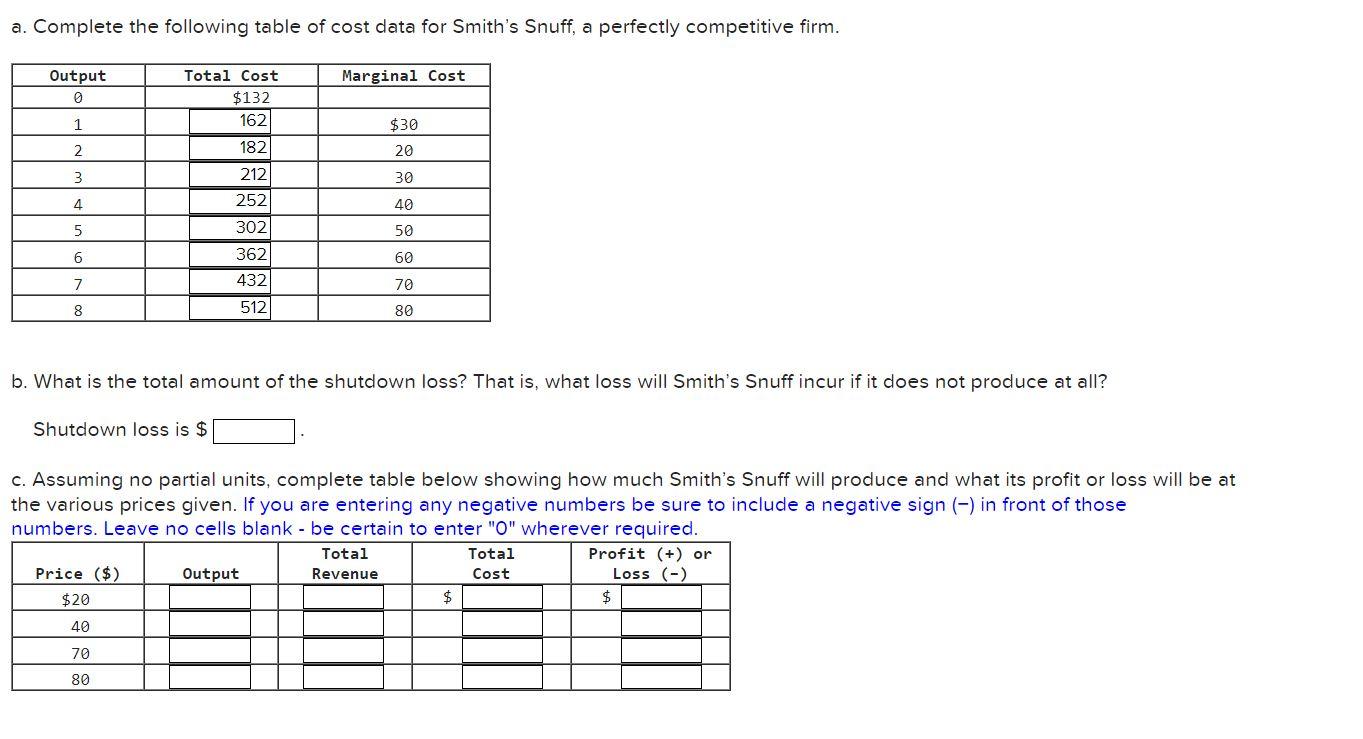This screenshot has width=1363, height=739.
Task: Click the Output input for the $40 price
Action: pos(210,624)
